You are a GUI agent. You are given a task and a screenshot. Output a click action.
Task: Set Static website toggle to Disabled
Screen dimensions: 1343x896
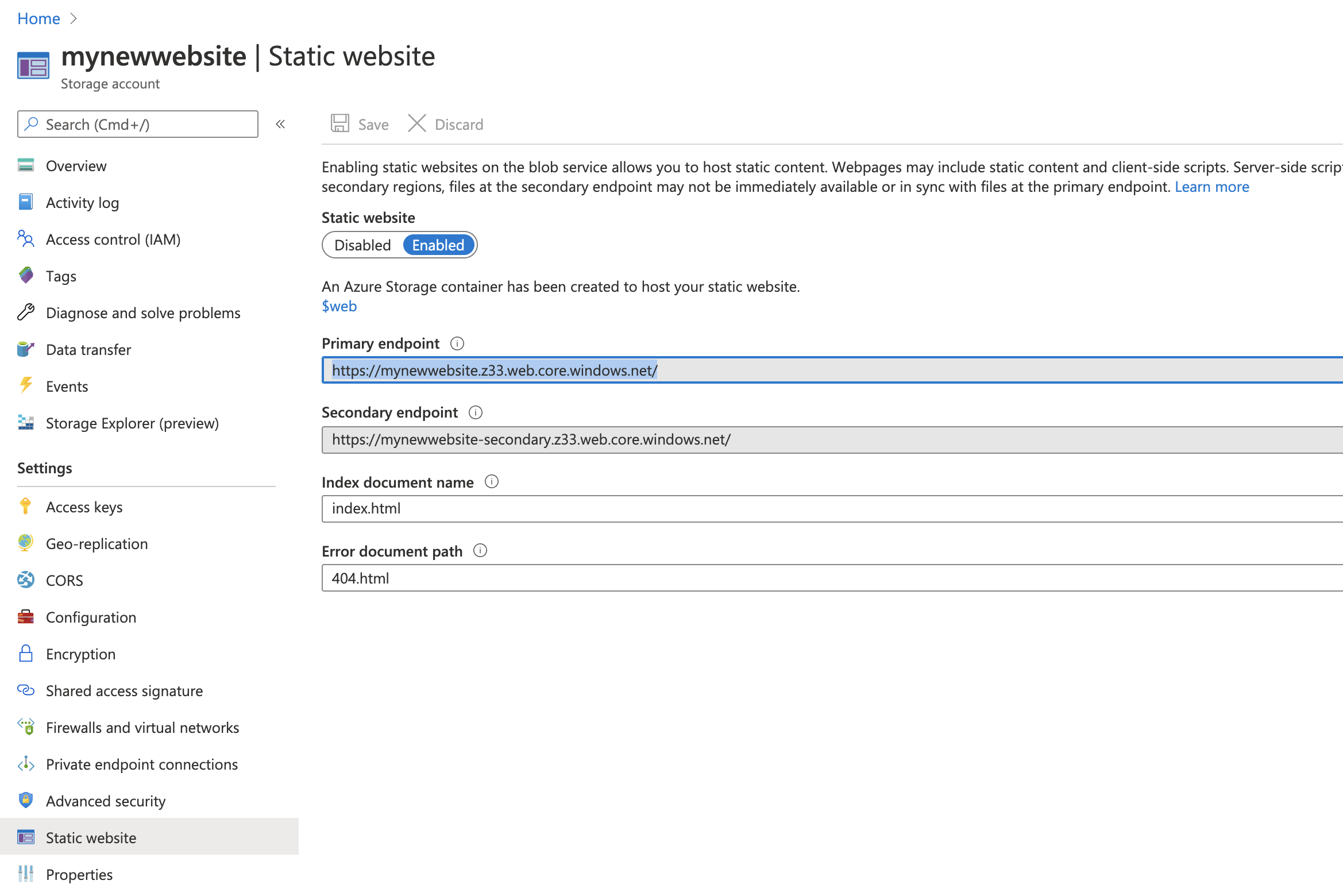coord(362,245)
